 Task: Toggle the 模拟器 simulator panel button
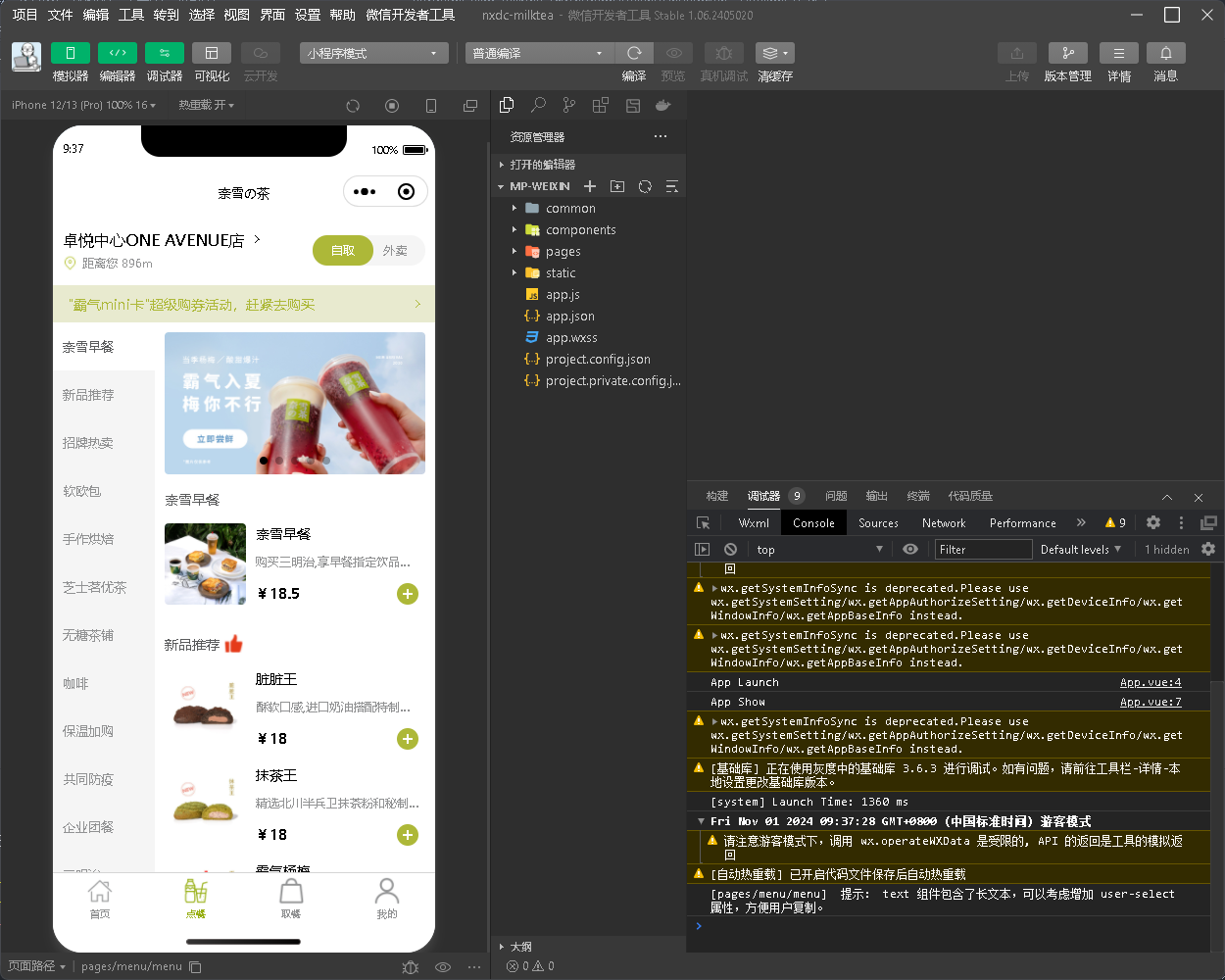(71, 53)
